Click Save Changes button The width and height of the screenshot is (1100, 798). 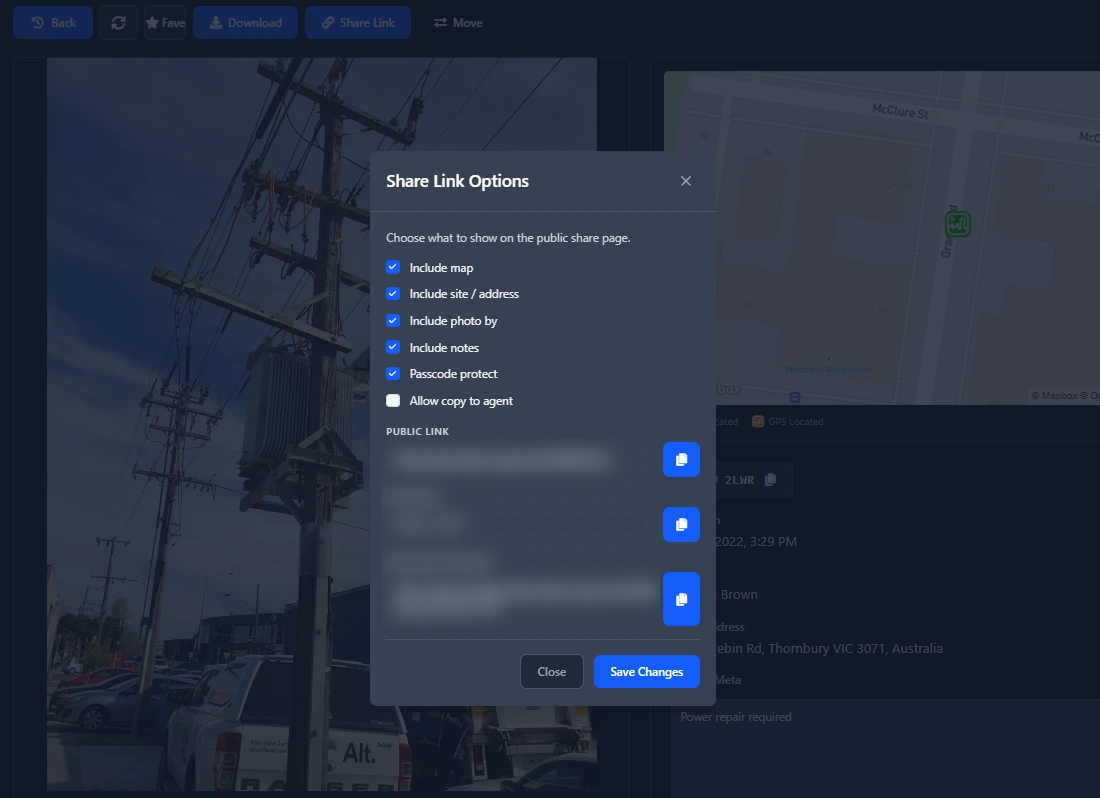coord(646,672)
